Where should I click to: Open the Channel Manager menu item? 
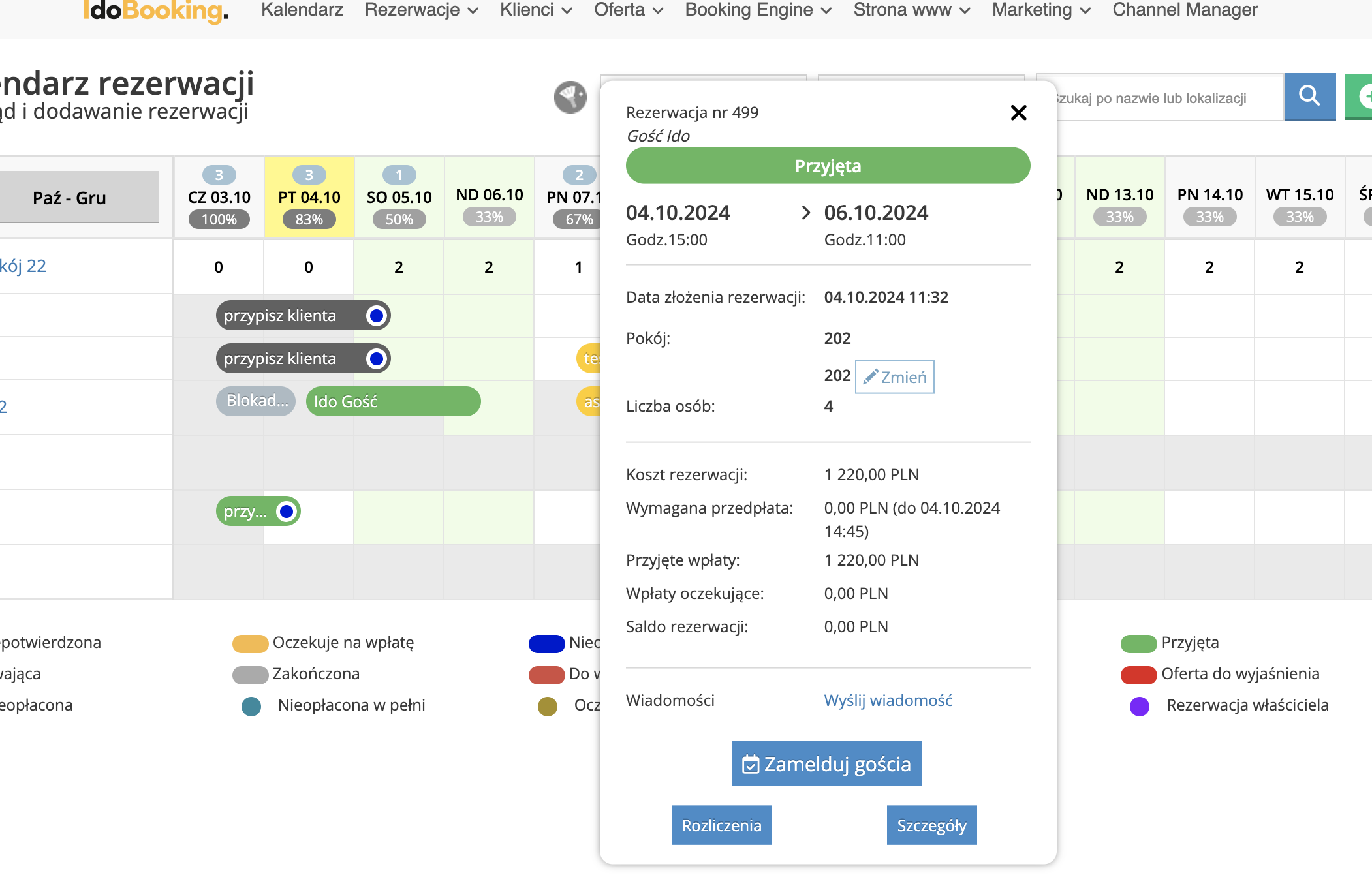(1185, 10)
